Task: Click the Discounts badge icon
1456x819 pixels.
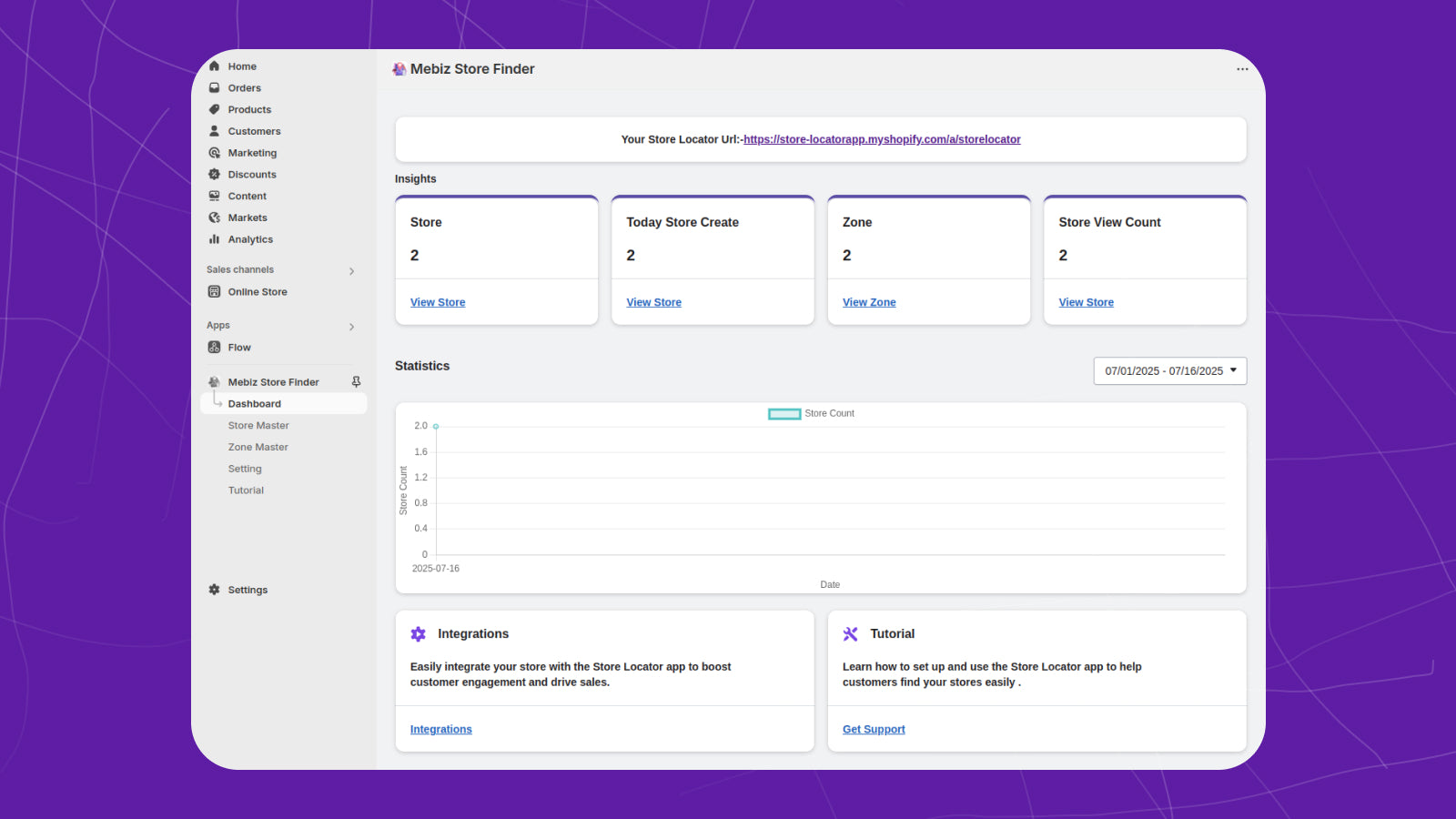Action: pos(215,175)
